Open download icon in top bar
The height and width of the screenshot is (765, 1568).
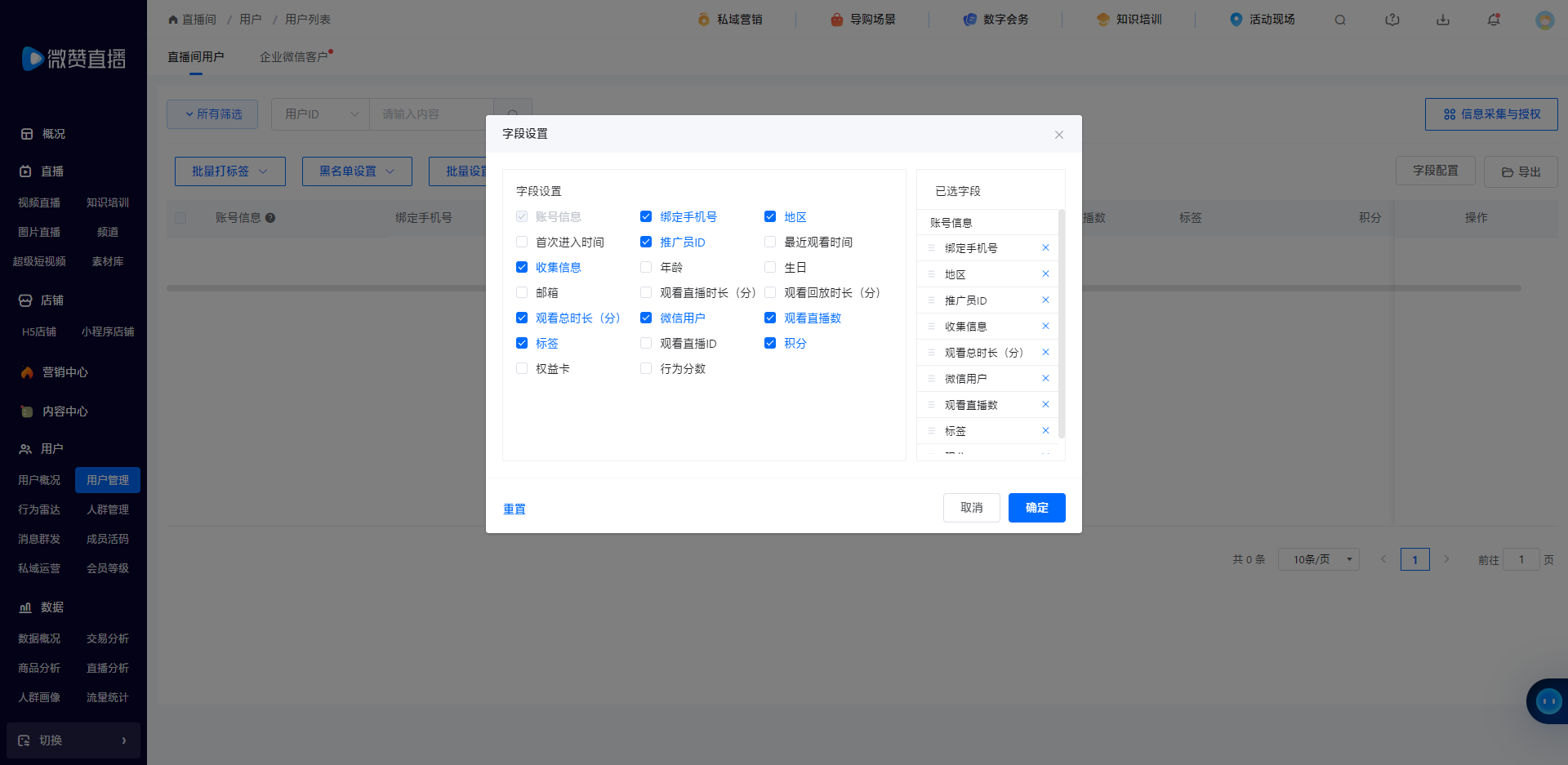tap(1443, 20)
